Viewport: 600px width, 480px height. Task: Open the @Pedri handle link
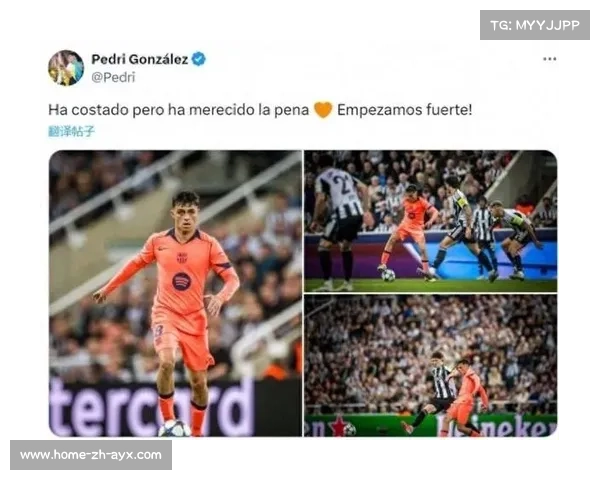pyautogui.click(x=113, y=77)
